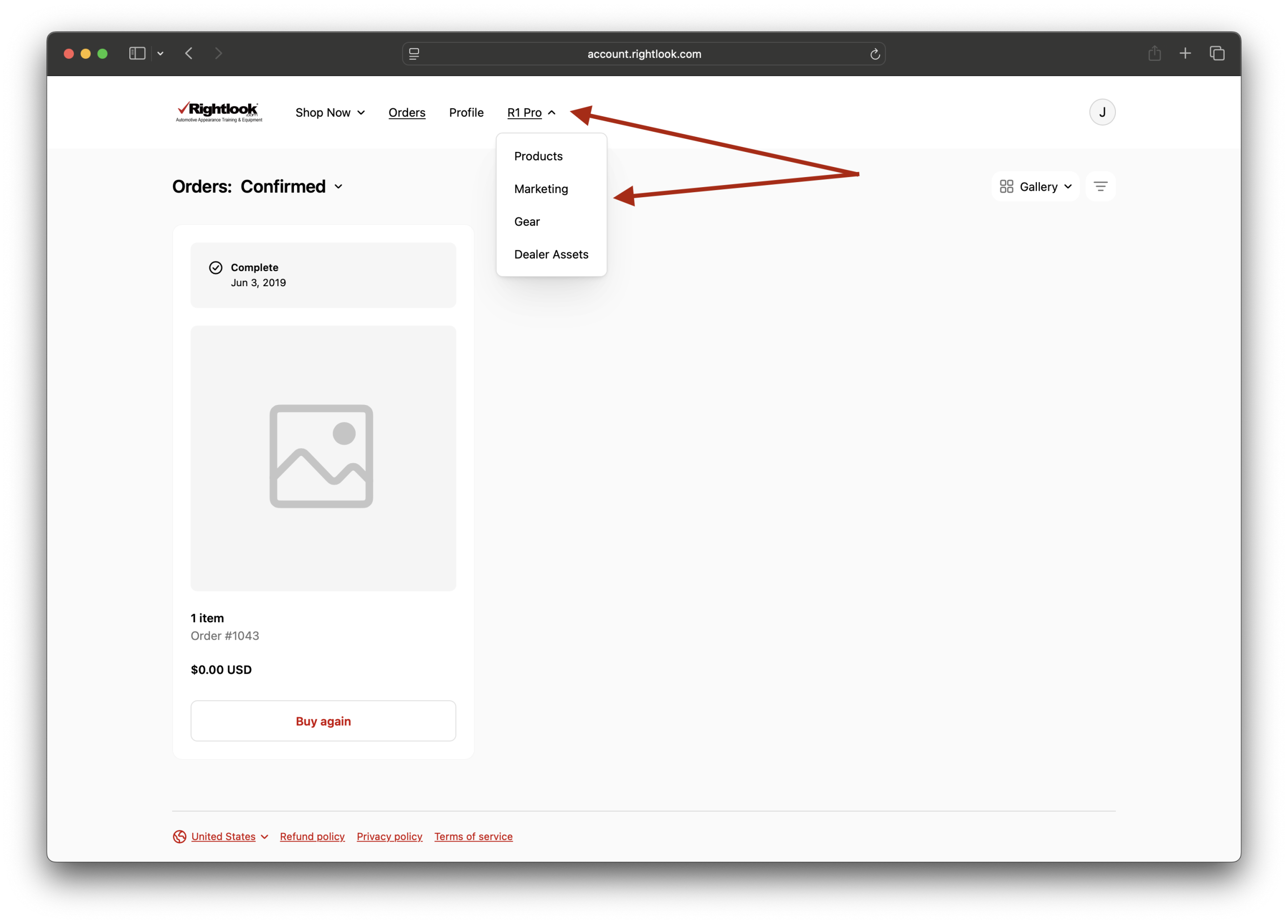Click the Rightlook logo
The height and width of the screenshot is (924, 1288).
pos(219,112)
